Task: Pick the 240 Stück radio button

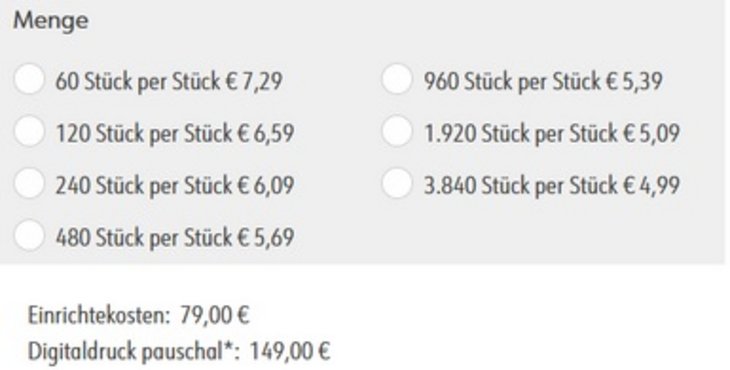Action: [29, 183]
